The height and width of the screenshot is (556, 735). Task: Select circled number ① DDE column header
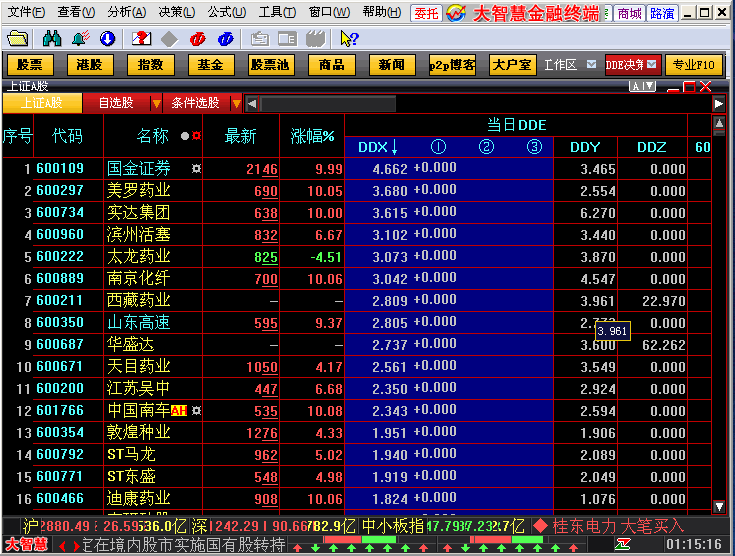(438, 147)
